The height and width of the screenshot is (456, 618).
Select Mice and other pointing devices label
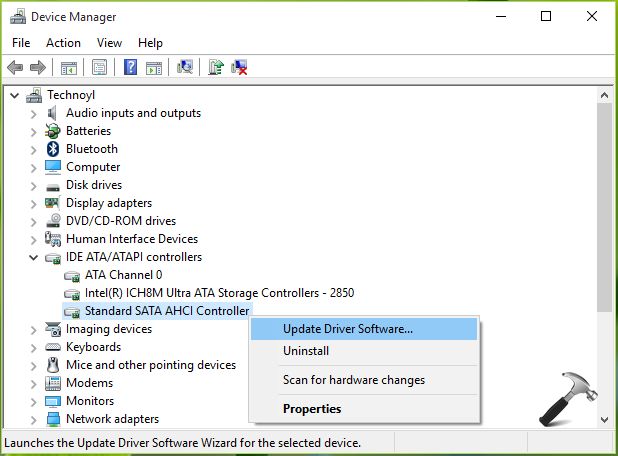[x=151, y=365]
